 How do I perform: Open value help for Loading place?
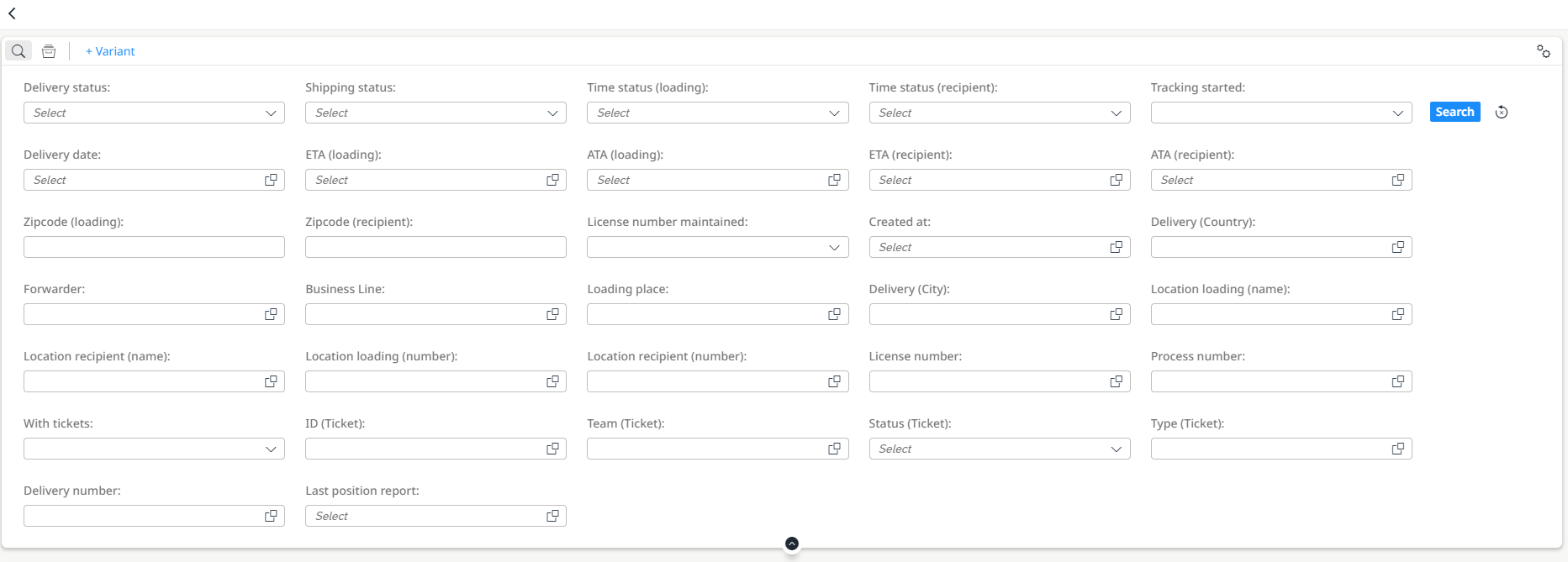834,314
